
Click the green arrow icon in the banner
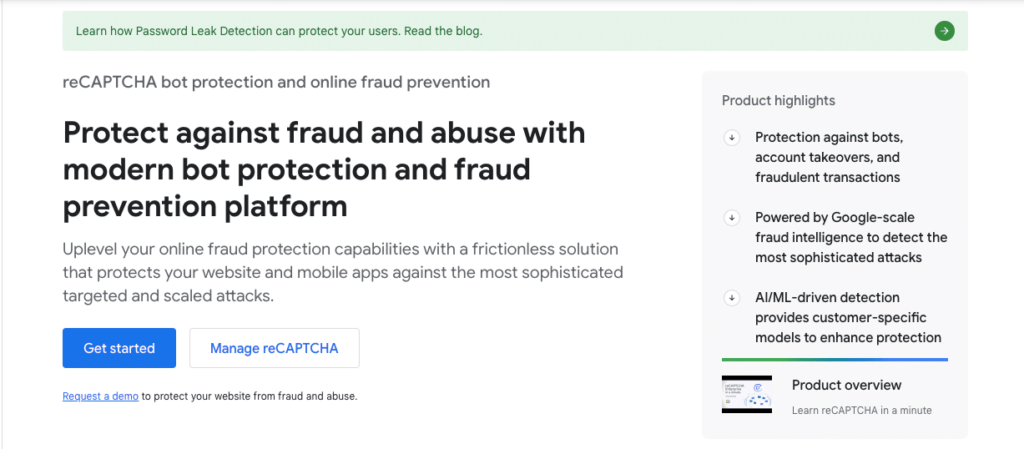tap(944, 31)
